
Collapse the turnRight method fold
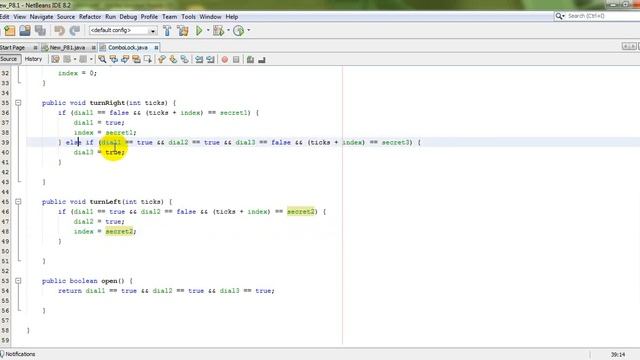18,103
